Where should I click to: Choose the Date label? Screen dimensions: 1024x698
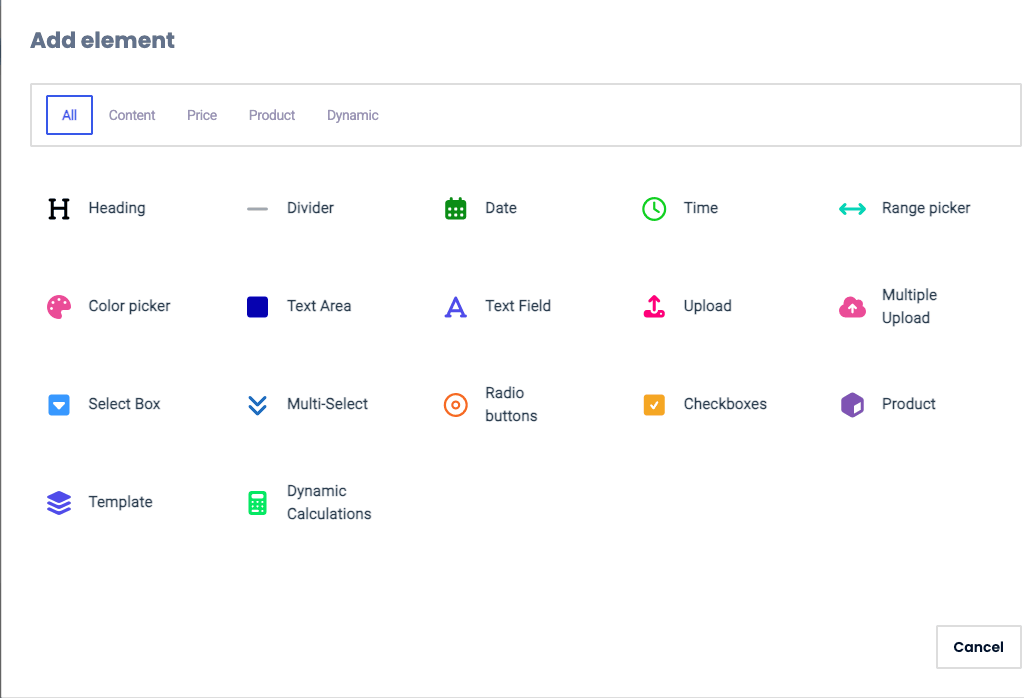[x=501, y=208]
